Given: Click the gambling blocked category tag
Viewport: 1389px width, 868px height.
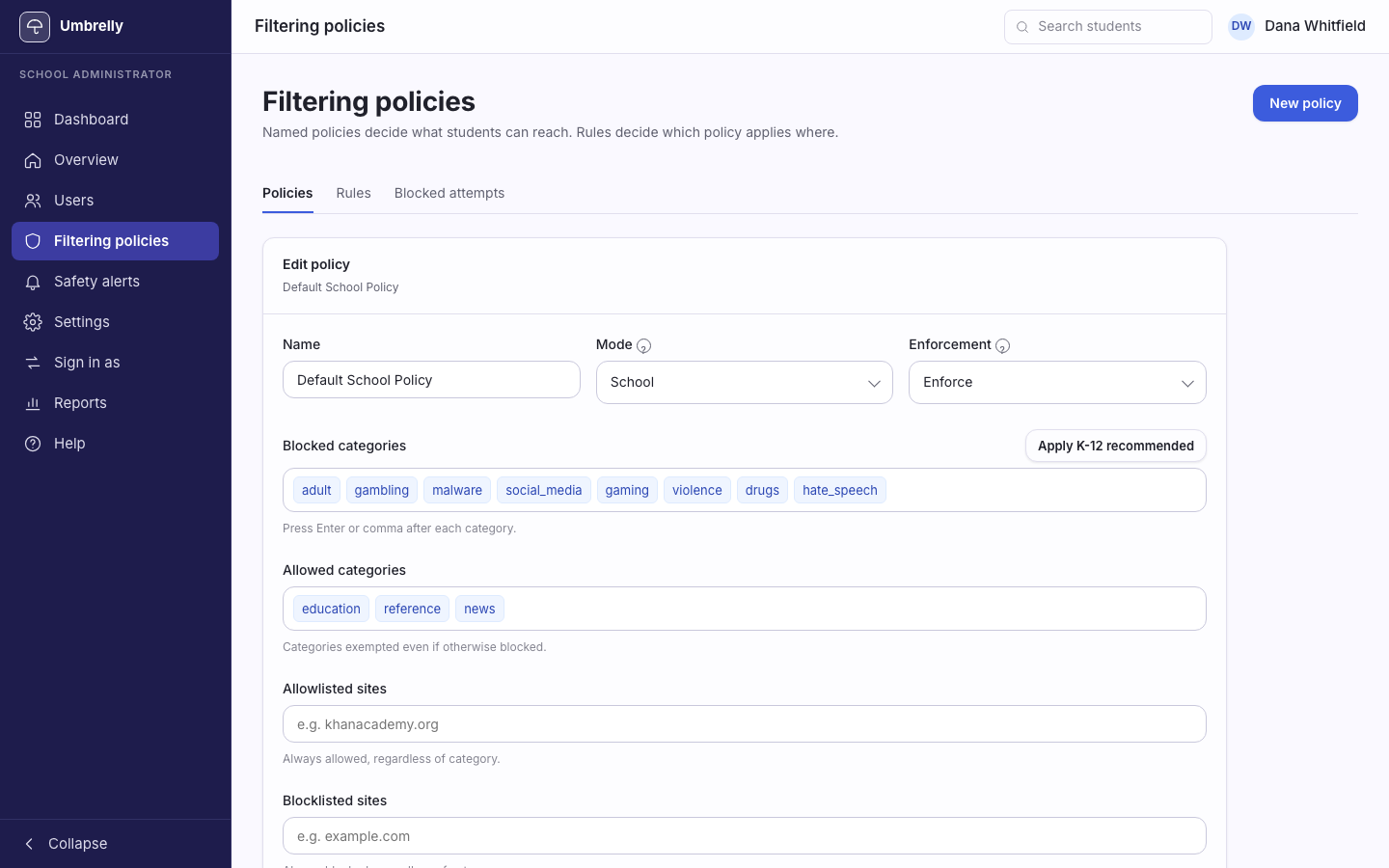Looking at the screenshot, I should coord(382,490).
